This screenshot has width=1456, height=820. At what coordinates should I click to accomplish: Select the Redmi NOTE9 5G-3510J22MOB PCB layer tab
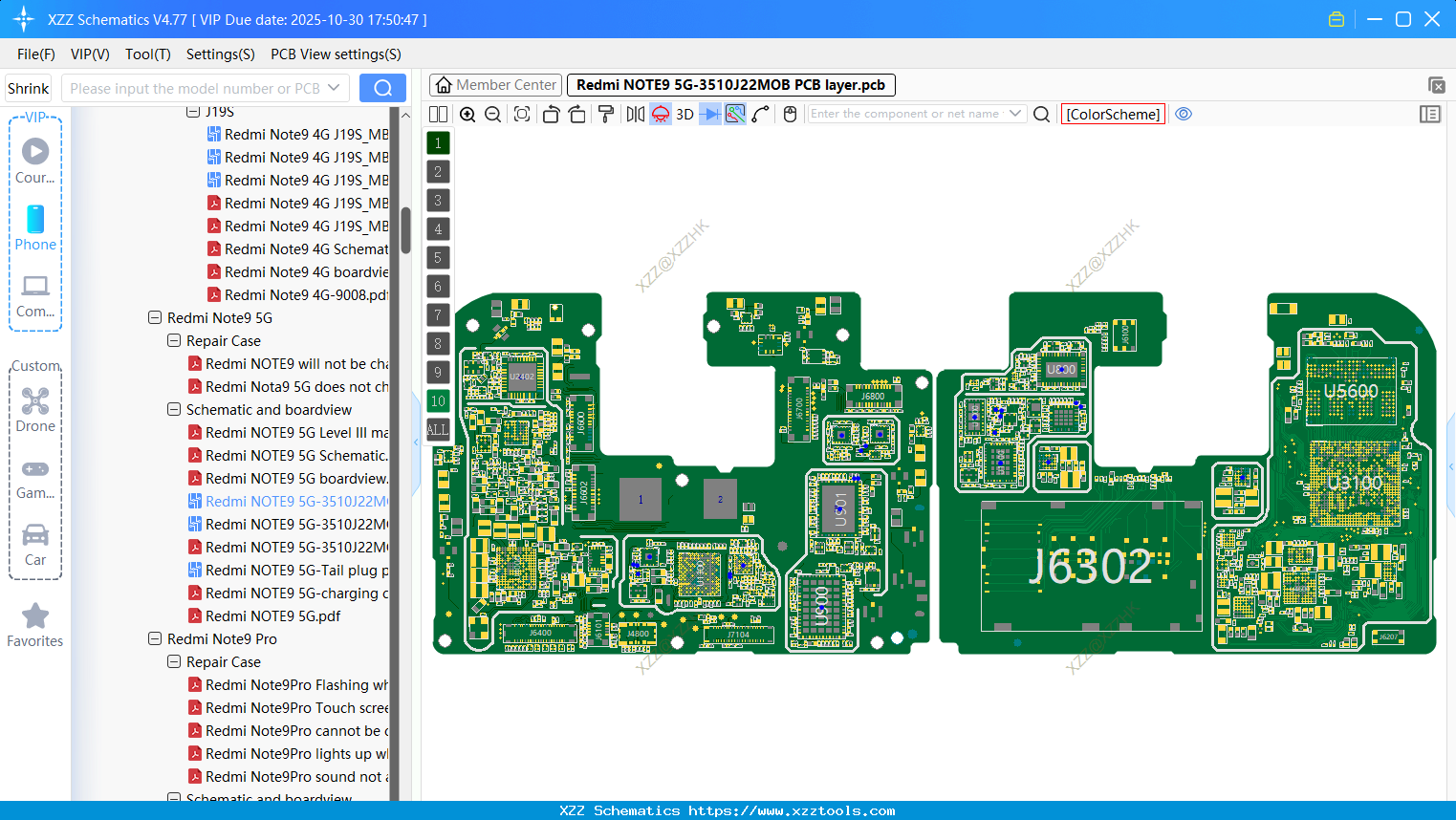[730, 85]
